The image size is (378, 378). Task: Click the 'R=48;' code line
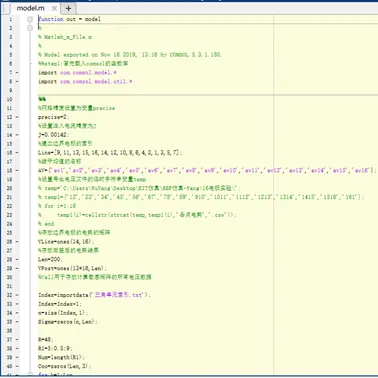point(46,339)
